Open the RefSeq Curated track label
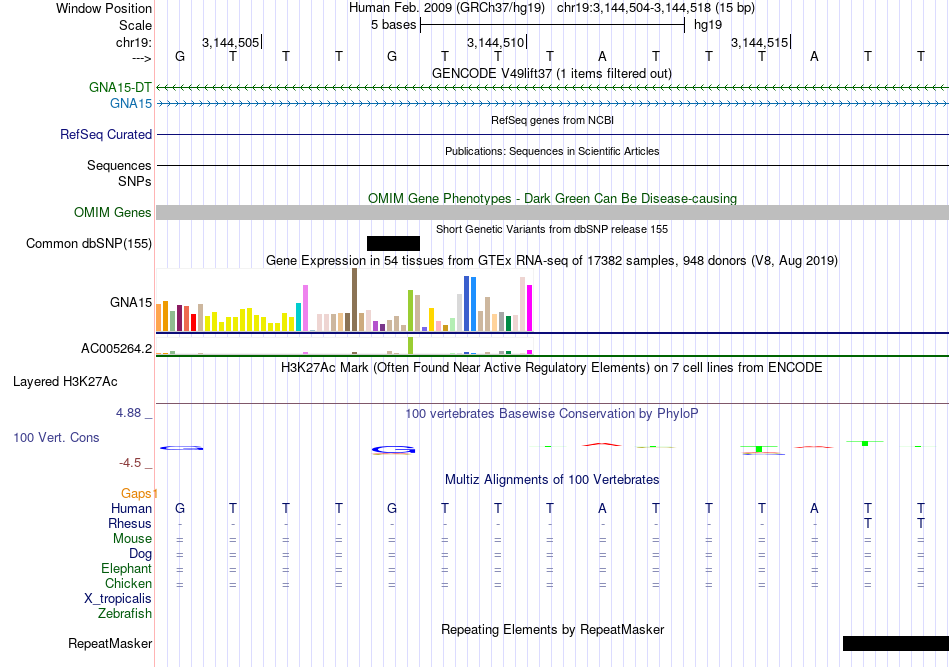Screen dimensions: 950x667 (106, 134)
